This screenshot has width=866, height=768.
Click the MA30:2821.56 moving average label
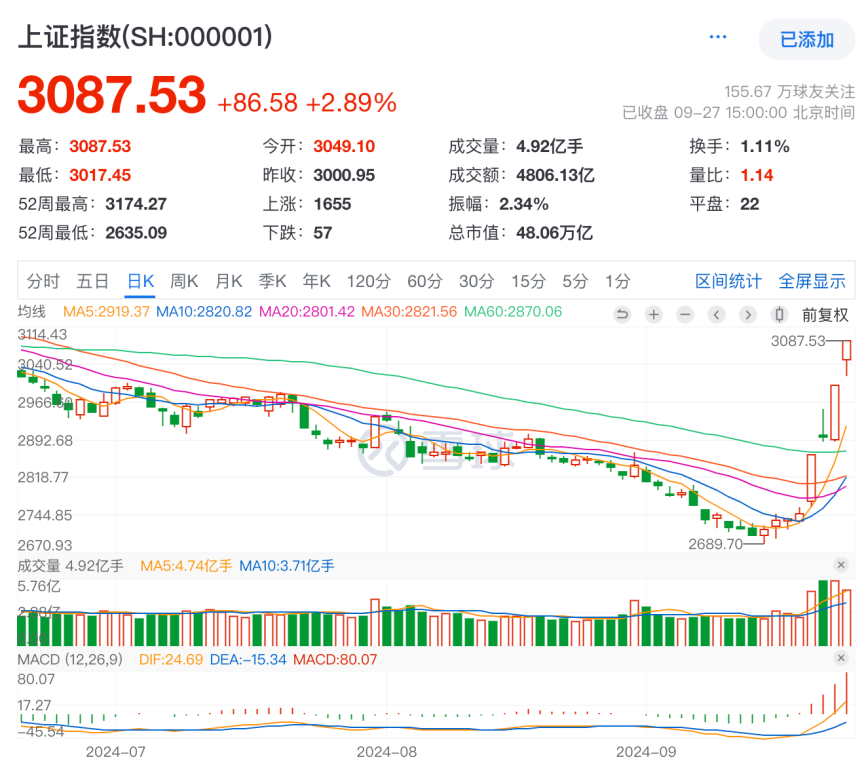tap(409, 312)
